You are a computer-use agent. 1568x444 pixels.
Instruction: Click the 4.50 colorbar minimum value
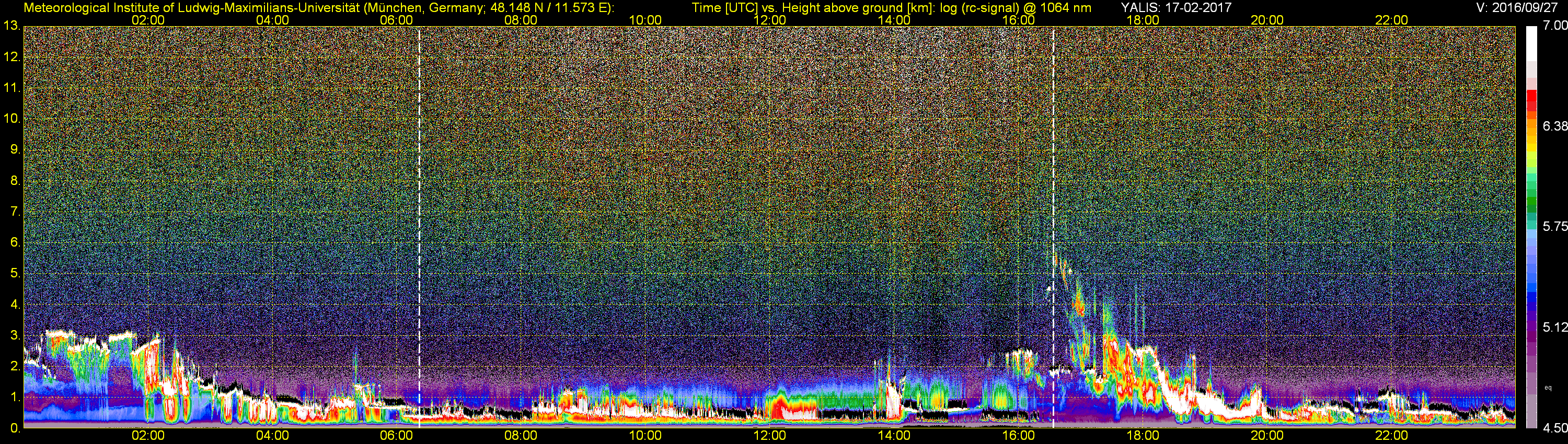pyautogui.click(x=1554, y=428)
